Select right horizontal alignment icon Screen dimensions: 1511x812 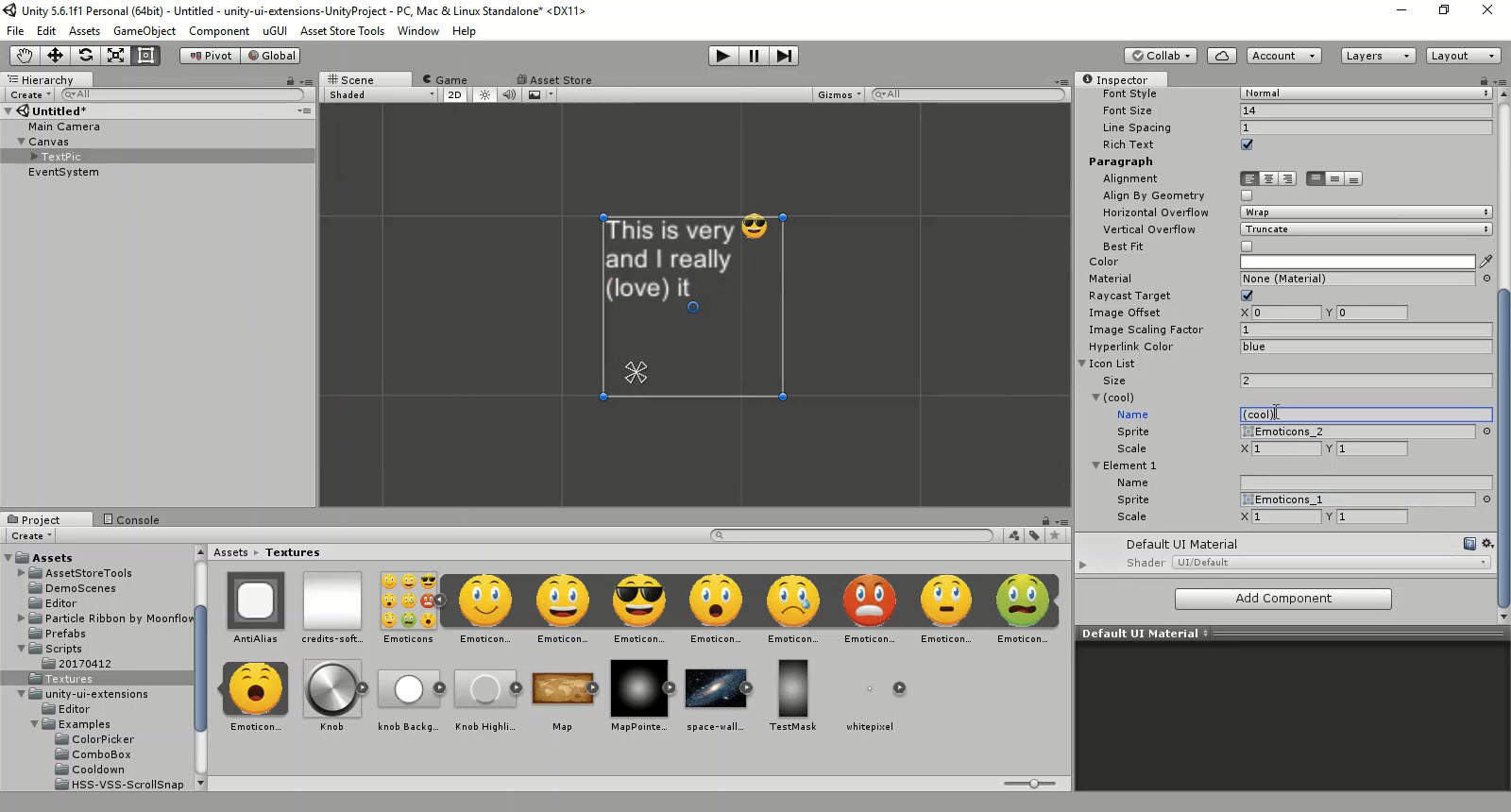point(1286,178)
